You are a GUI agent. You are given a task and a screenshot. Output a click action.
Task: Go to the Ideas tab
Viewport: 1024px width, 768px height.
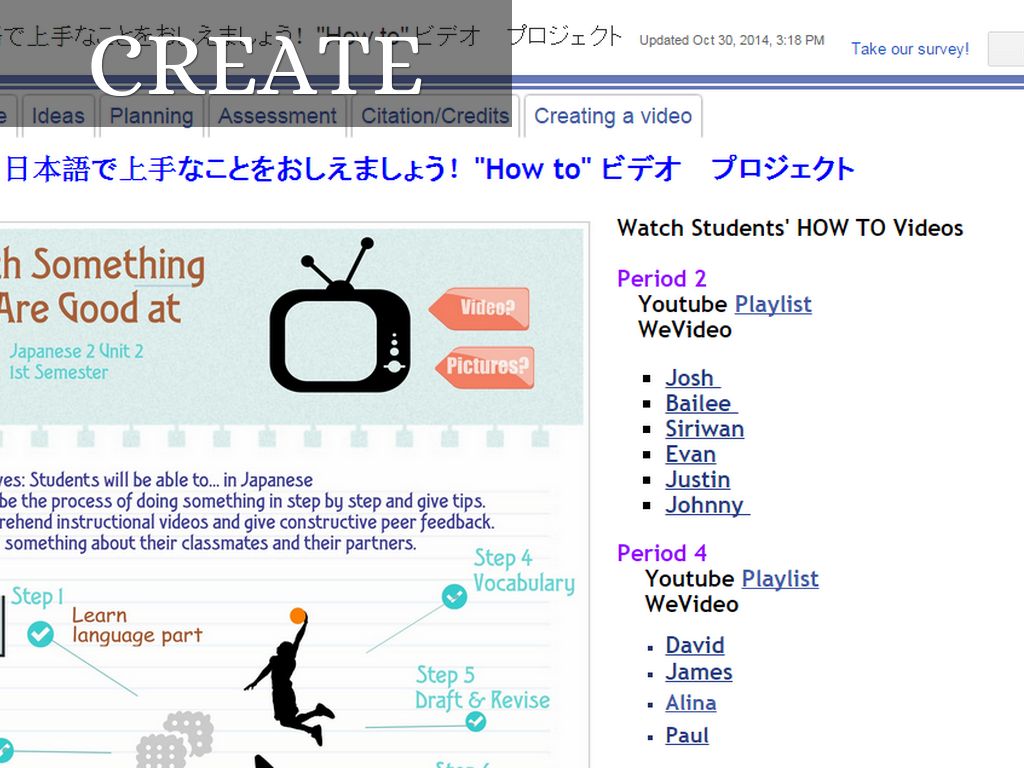pyautogui.click(x=58, y=116)
